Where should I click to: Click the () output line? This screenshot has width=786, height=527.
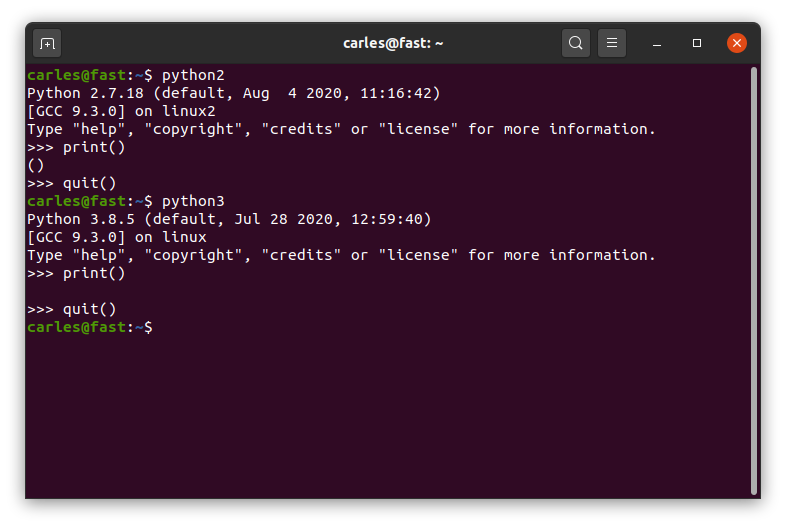pos(36,165)
